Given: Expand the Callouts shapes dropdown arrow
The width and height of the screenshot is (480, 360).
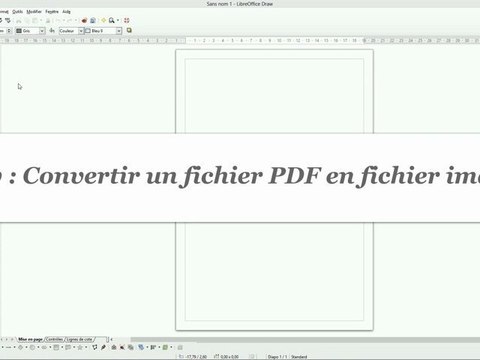Looking at the screenshot, I should [74, 347].
